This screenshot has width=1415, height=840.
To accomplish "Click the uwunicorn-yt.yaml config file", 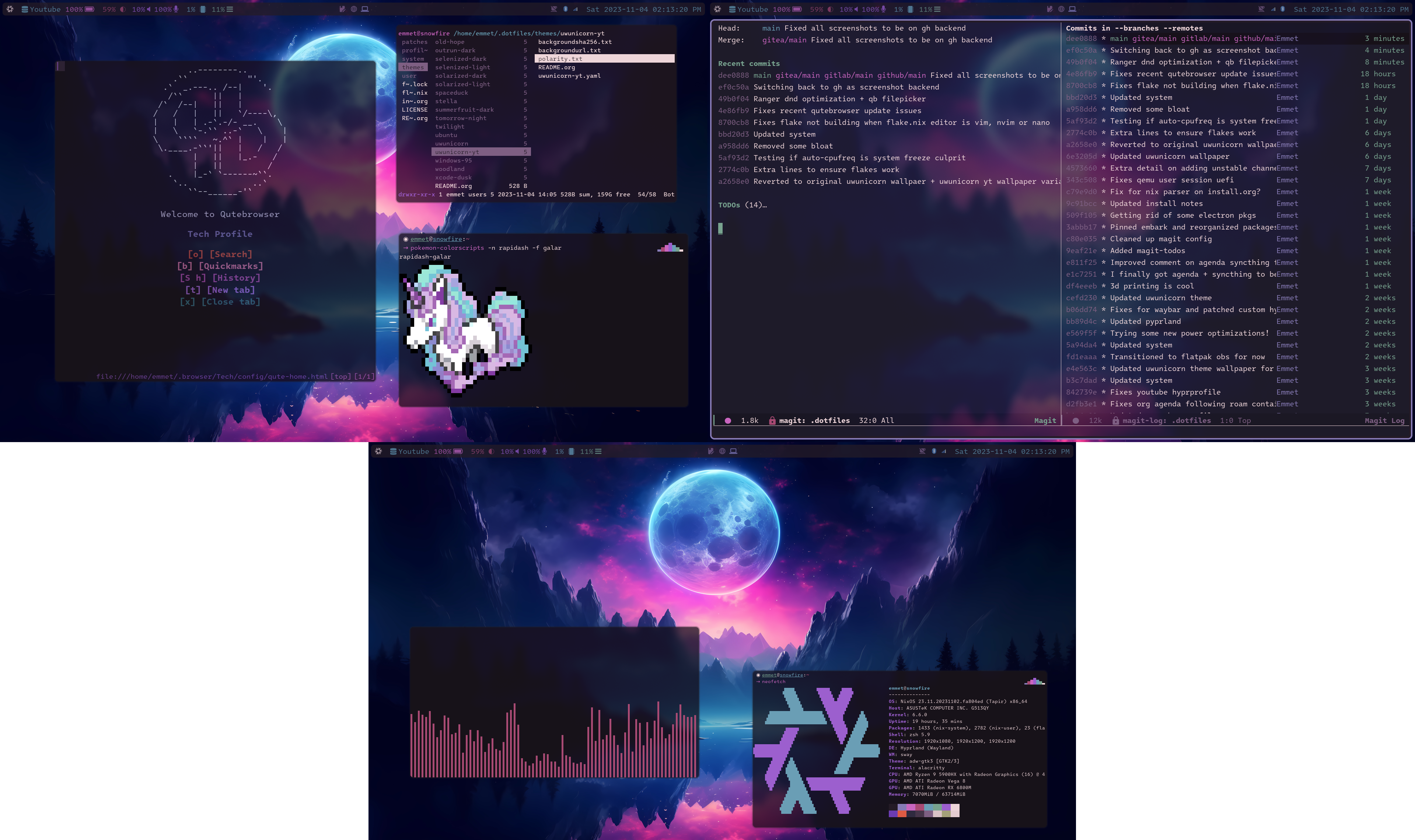I will pos(569,75).
